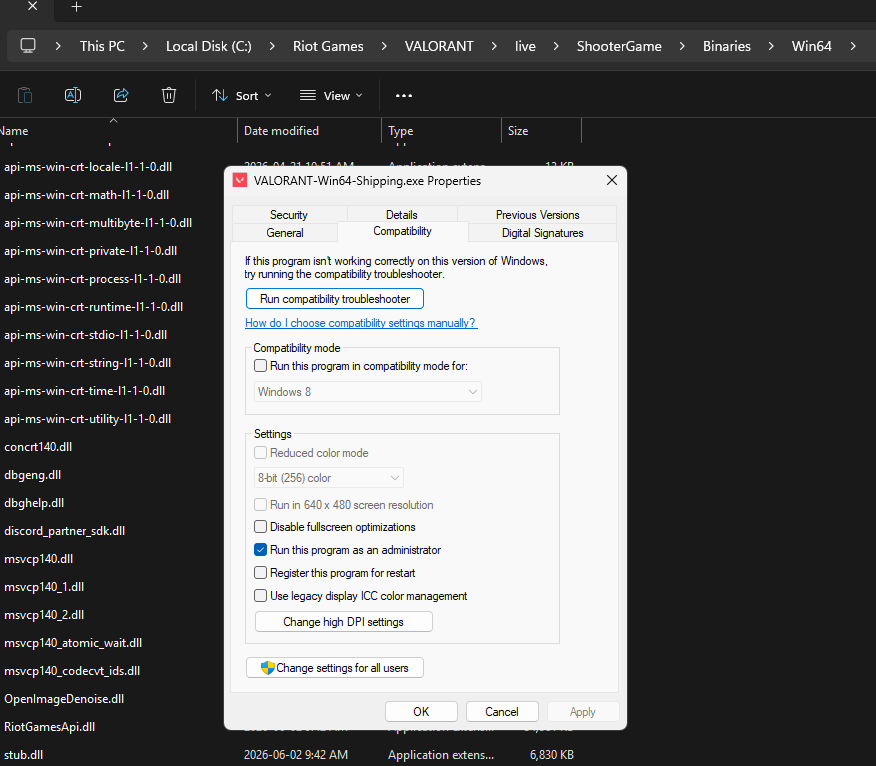
Task: Select file msvcp140_atomic_wait.dll
Action: 73,643
